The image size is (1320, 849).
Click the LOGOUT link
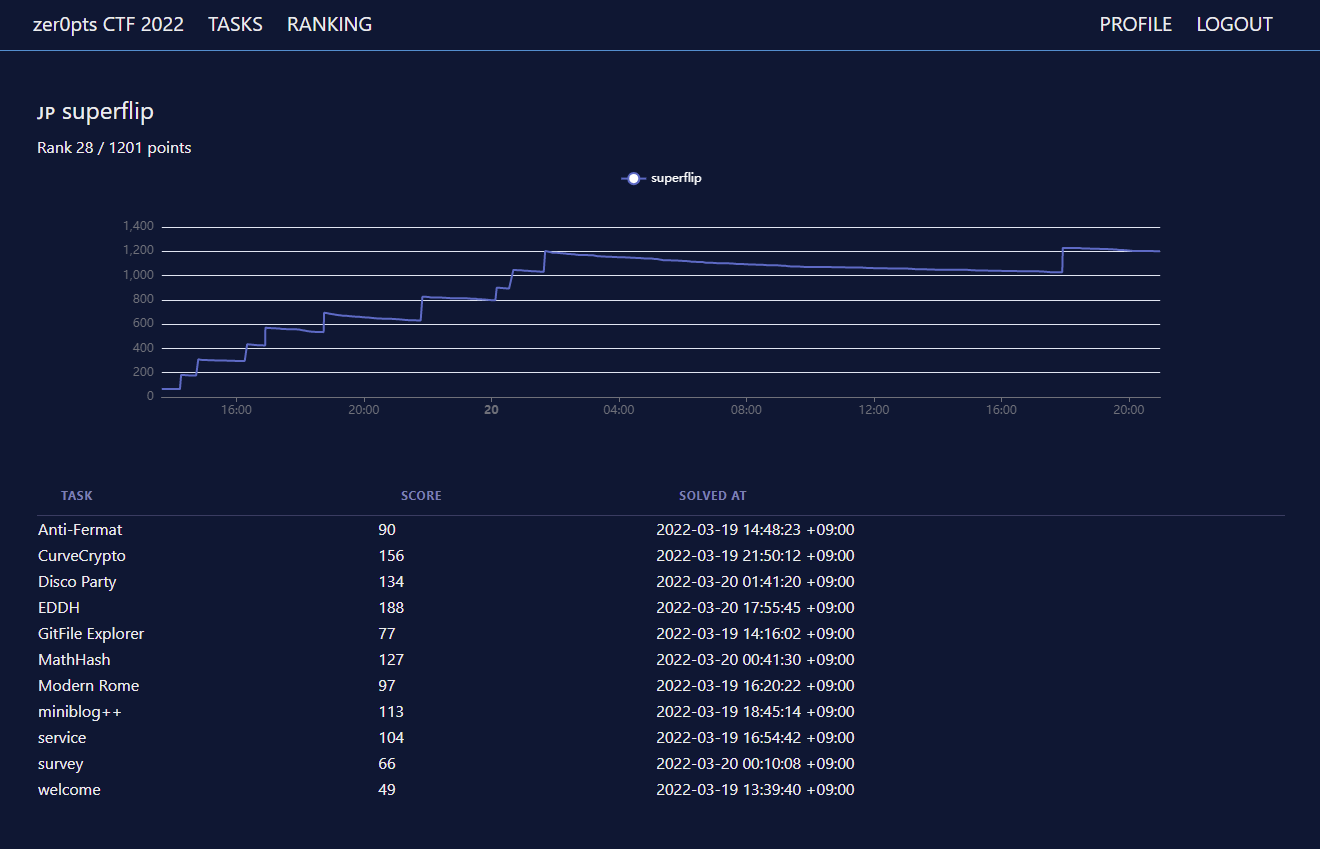coord(1234,24)
